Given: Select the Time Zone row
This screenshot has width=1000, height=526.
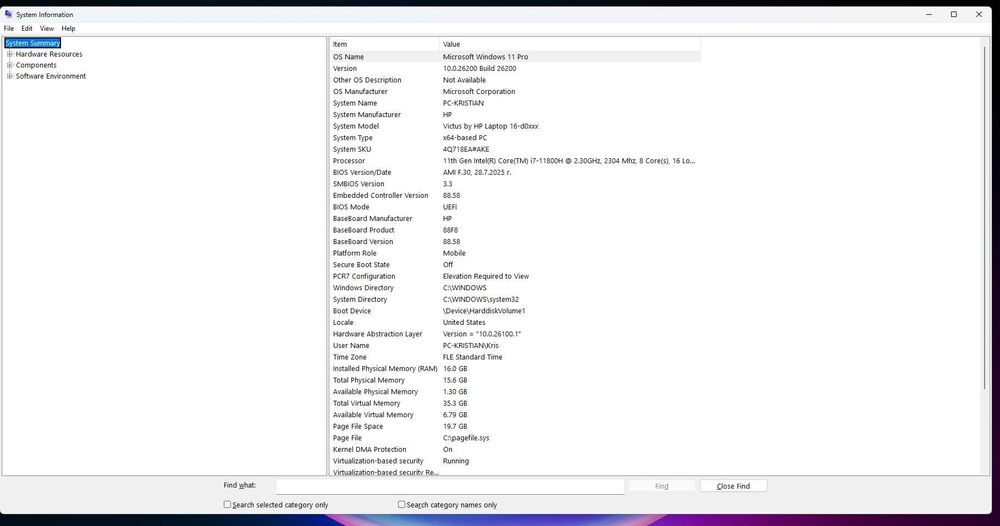Looking at the screenshot, I should click(515, 357).
